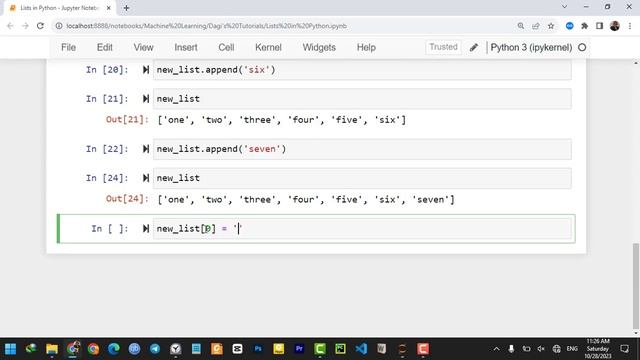
Task: Show hidden system tray icons
Action: click(496, 349)
